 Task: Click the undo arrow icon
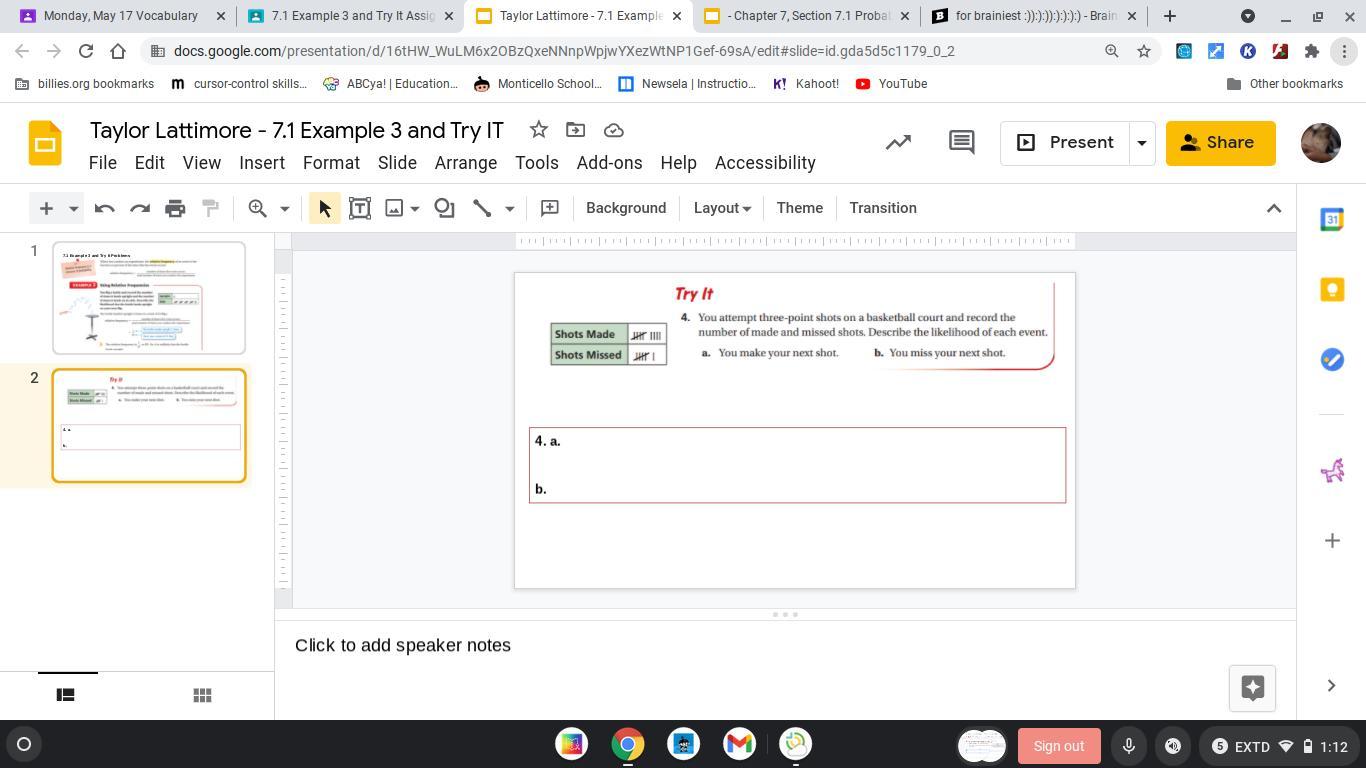tap(104, 208)
